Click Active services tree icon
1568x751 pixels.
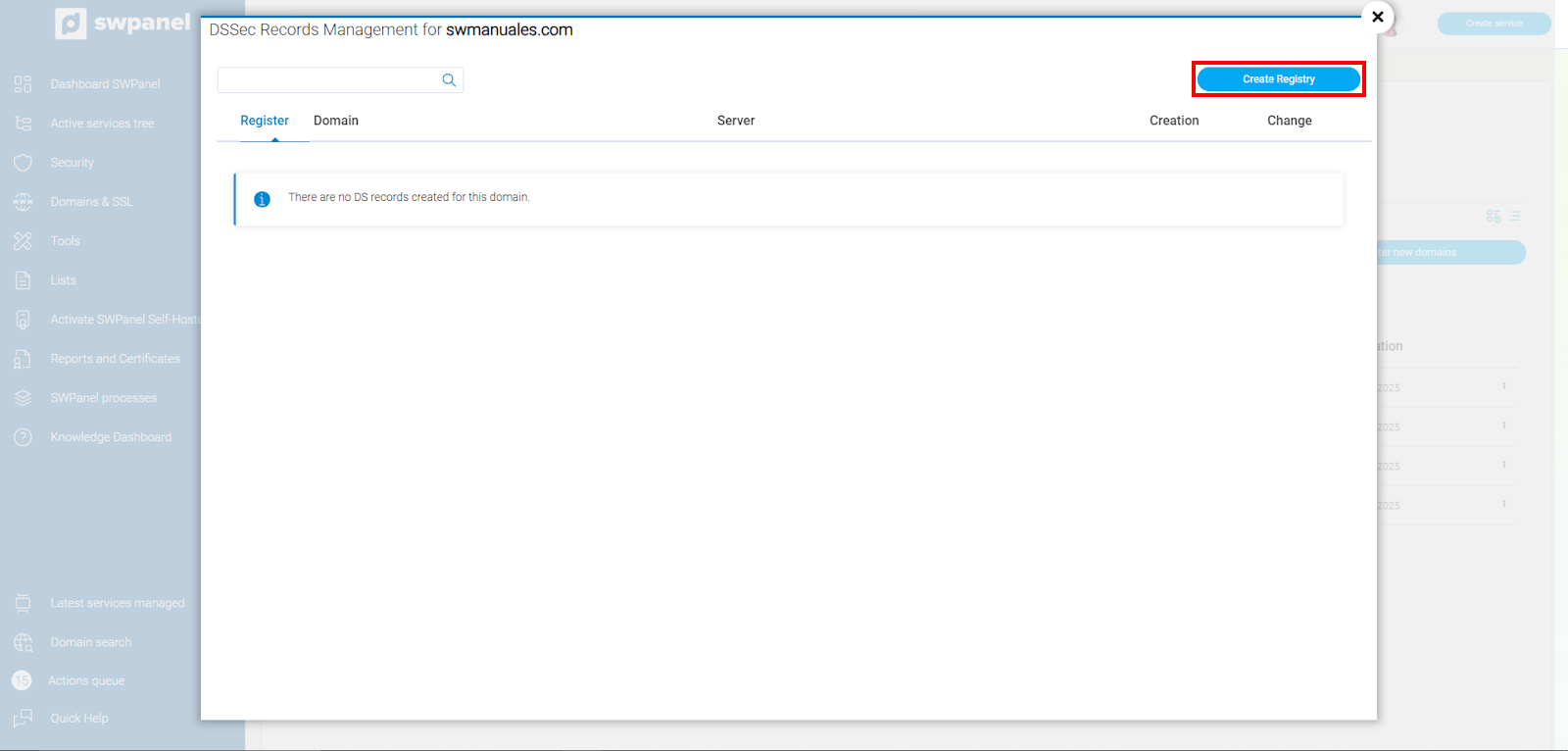coord(24,124)
